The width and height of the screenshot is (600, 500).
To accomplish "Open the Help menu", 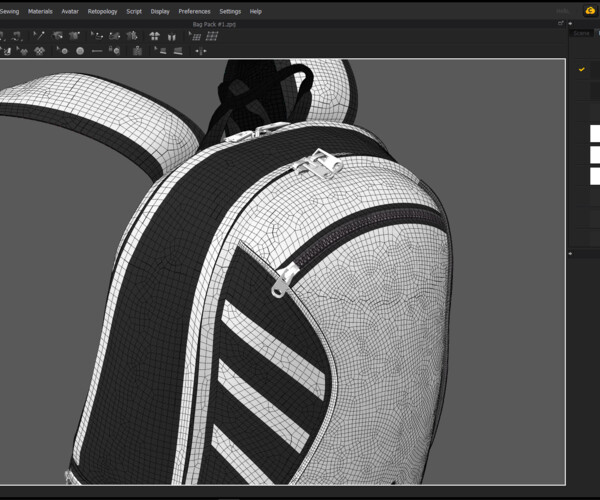I will tap(256, 11).
